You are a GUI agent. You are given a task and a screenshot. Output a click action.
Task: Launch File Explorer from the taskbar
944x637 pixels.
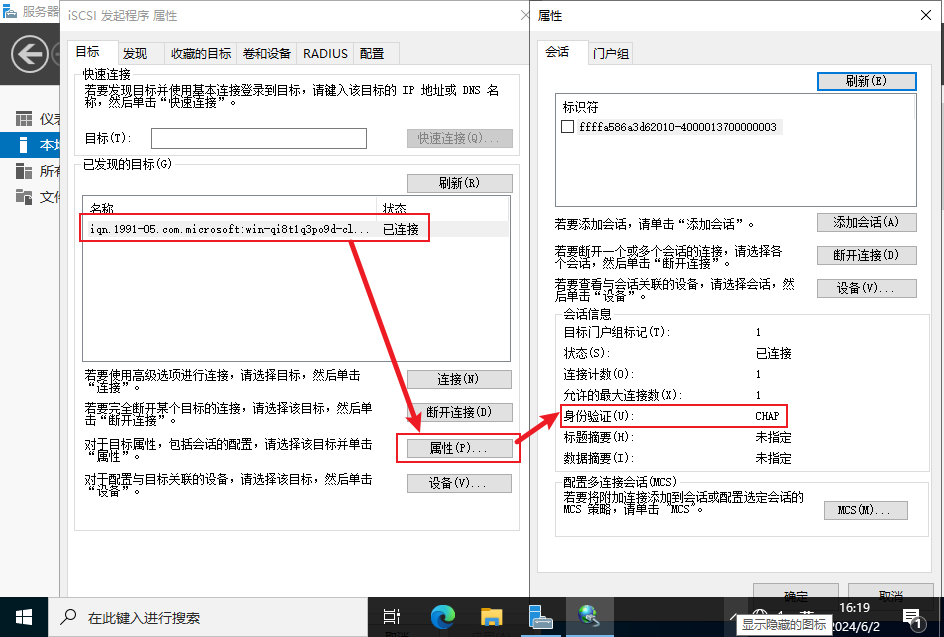pyautogui.click(x=491, y=617)
